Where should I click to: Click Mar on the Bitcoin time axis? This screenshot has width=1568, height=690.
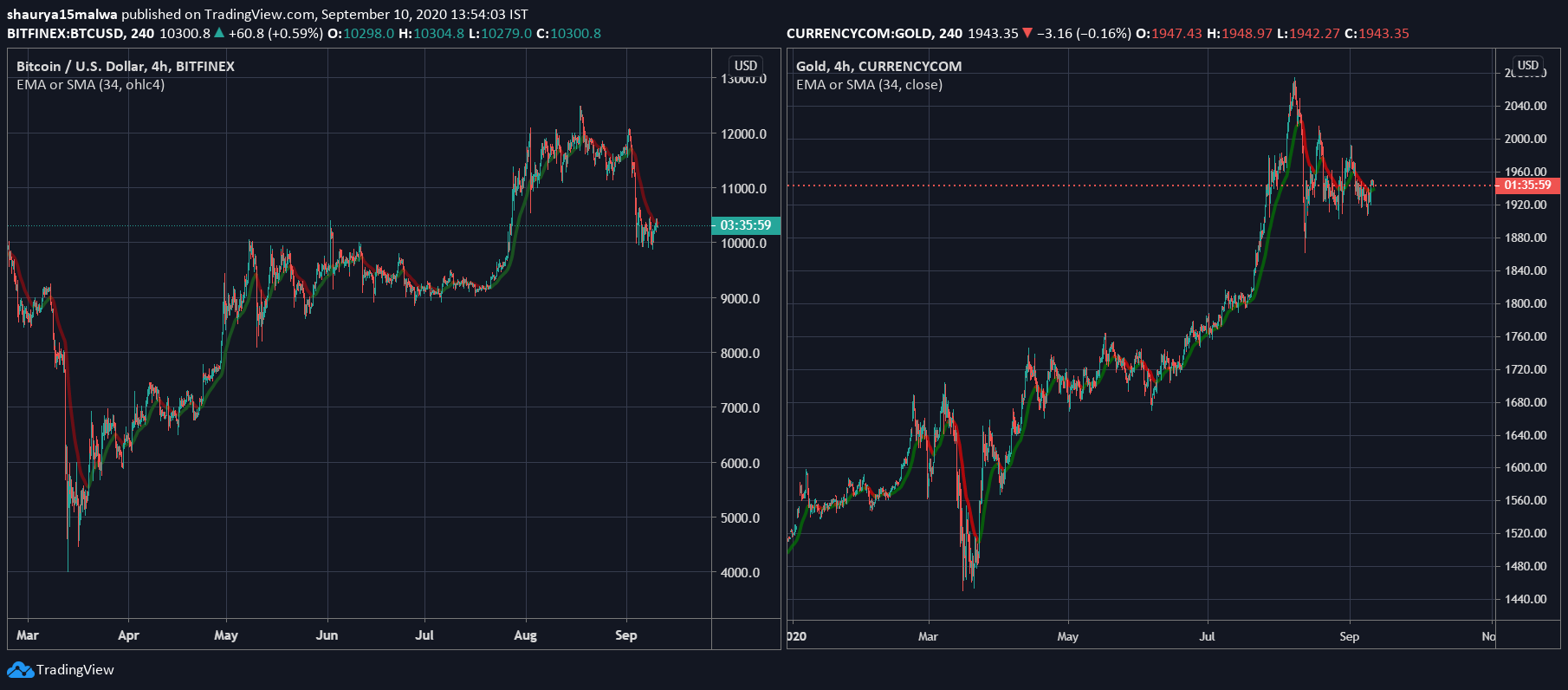tap(28, 635)
